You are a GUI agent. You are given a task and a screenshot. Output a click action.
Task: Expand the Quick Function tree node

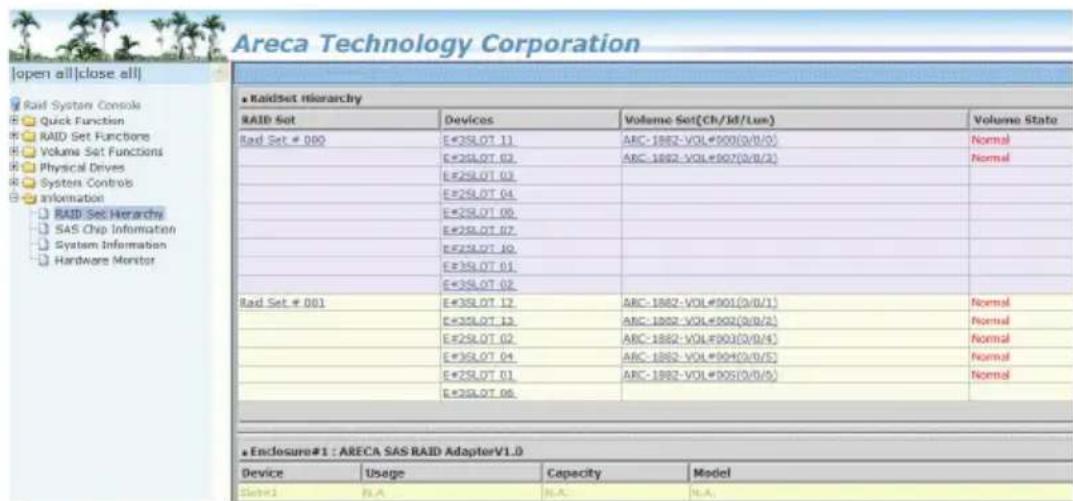point(14,121)
